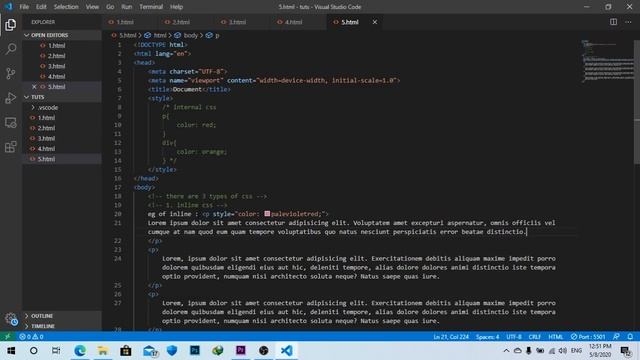640x360 pixels.
Task: Switch to the 4.html editor tab
Action: [299, 22]
